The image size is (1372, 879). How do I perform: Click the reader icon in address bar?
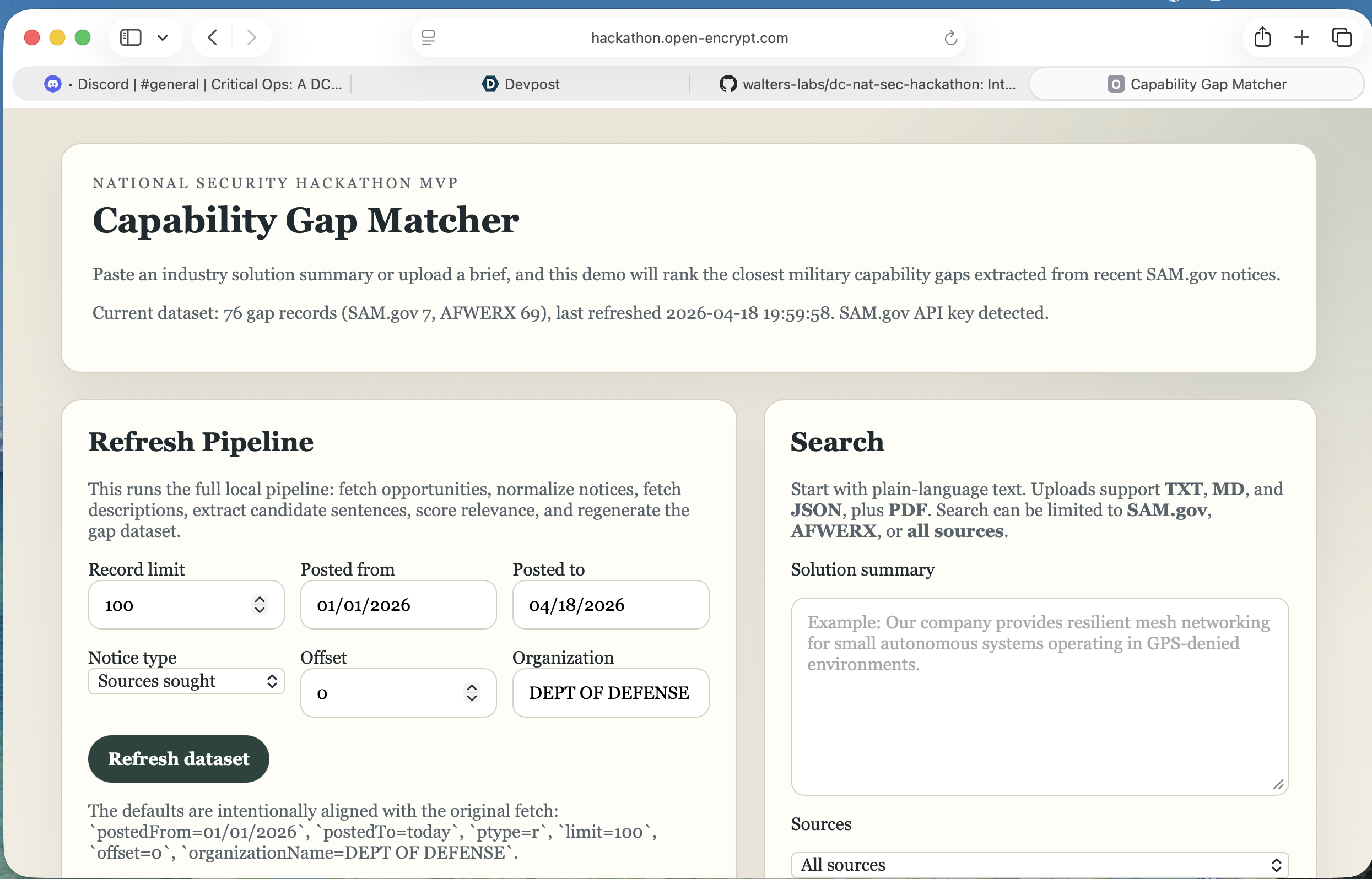pyautogui.click(x=428, y=37)
